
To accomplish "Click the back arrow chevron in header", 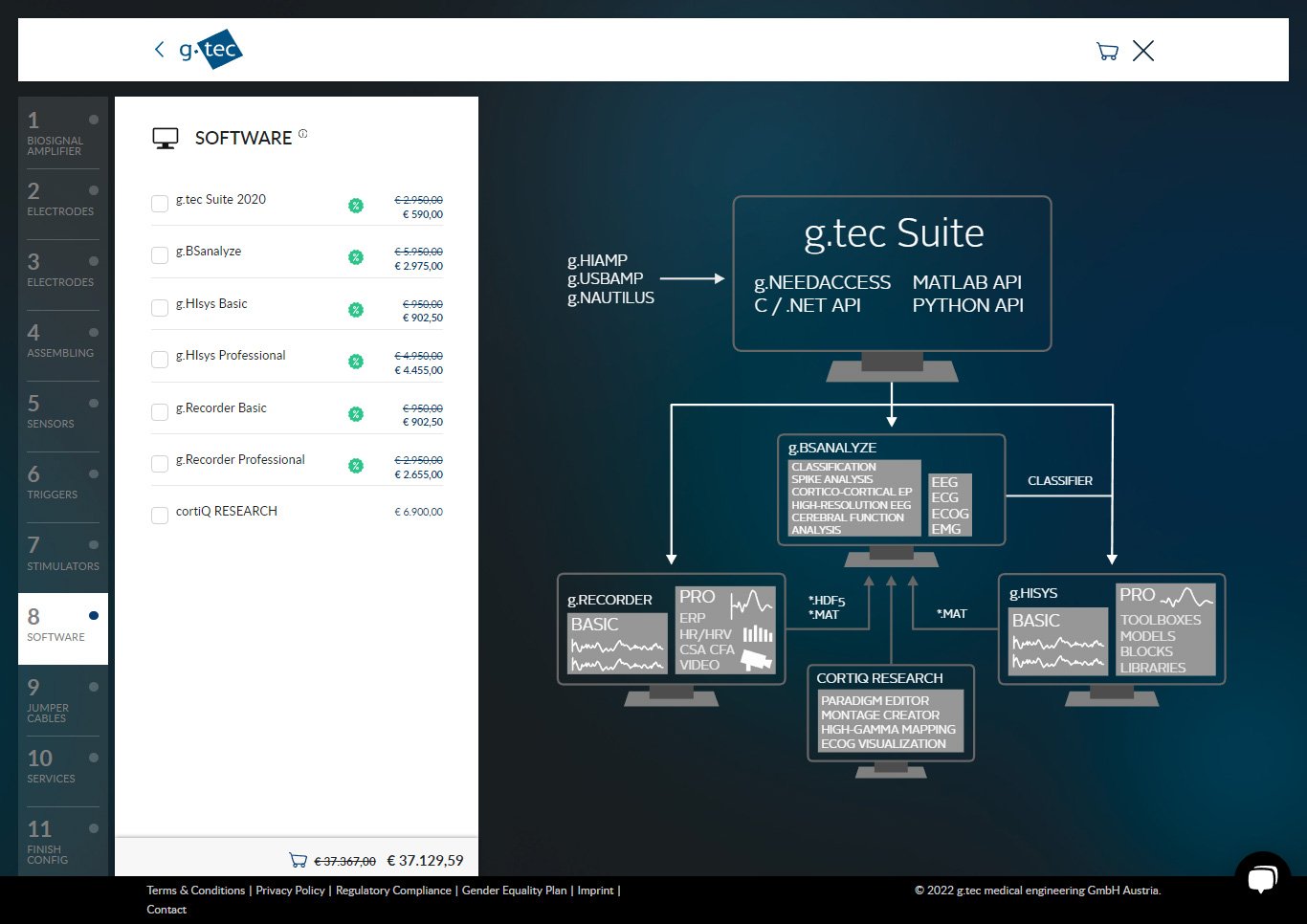I will [x=159, y=50].
